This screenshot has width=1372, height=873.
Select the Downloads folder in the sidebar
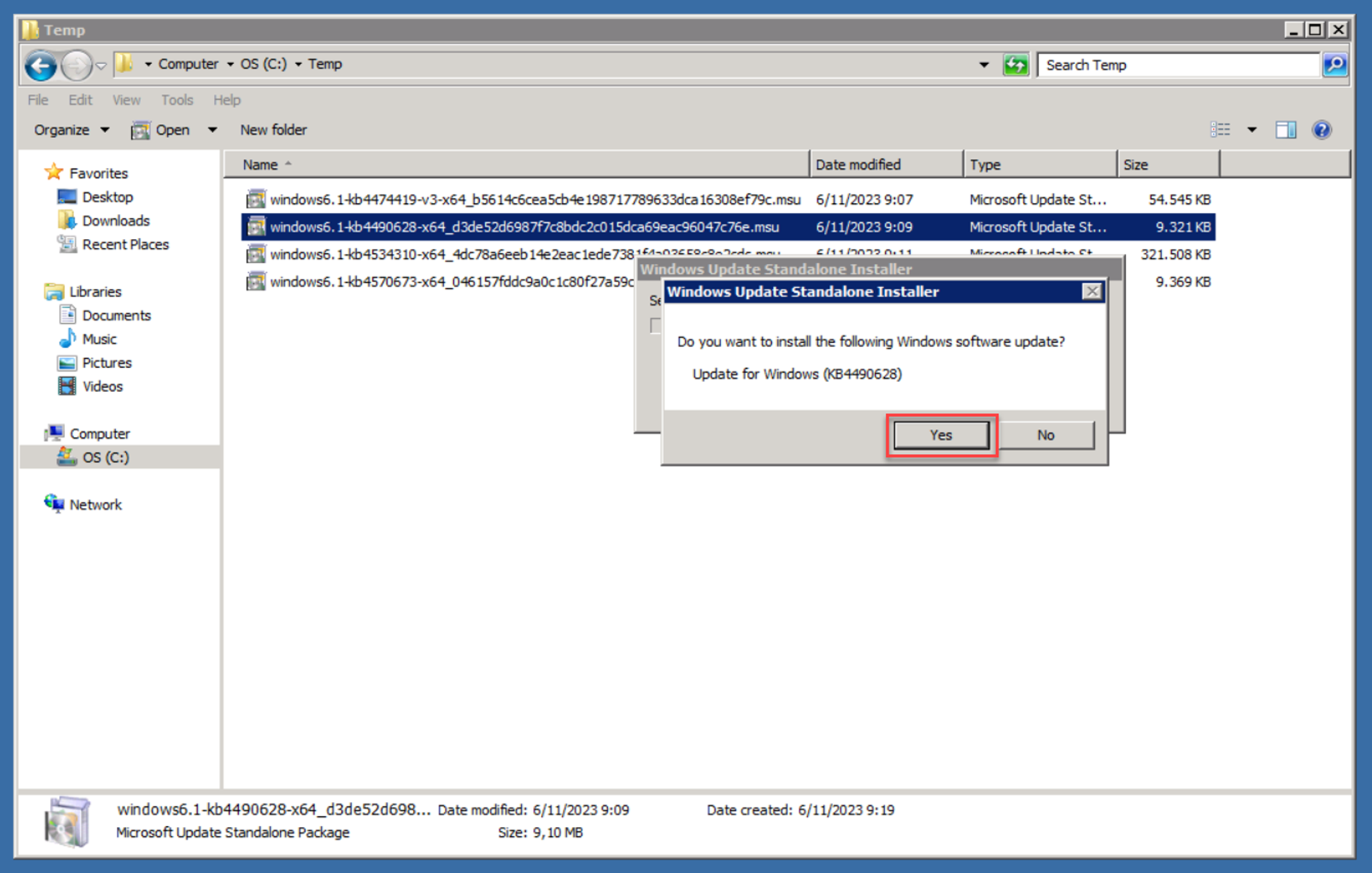coord(116,221)
